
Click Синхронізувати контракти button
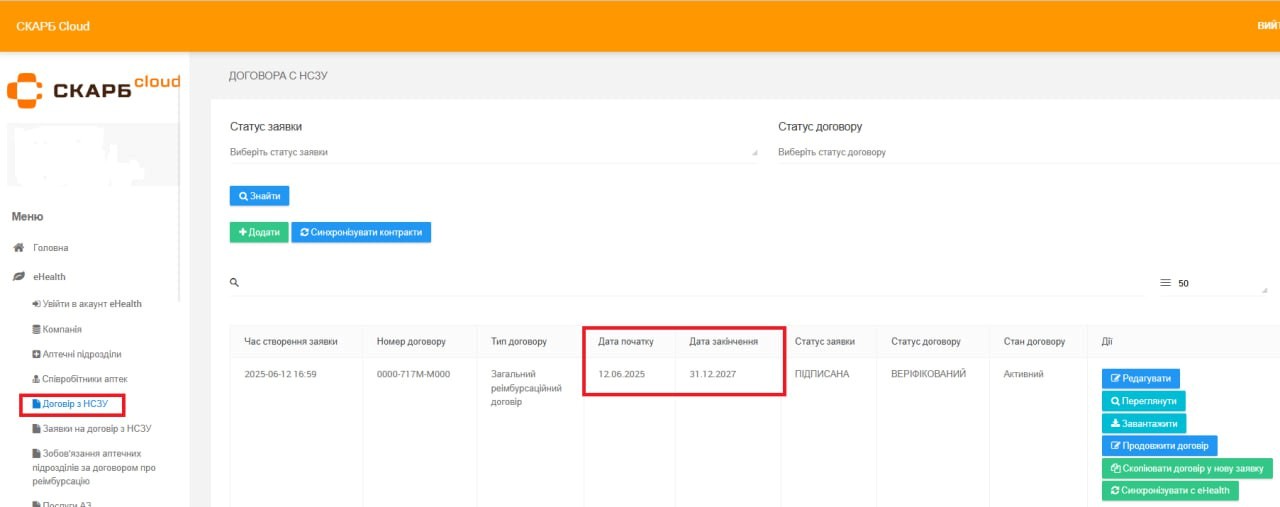361,232
